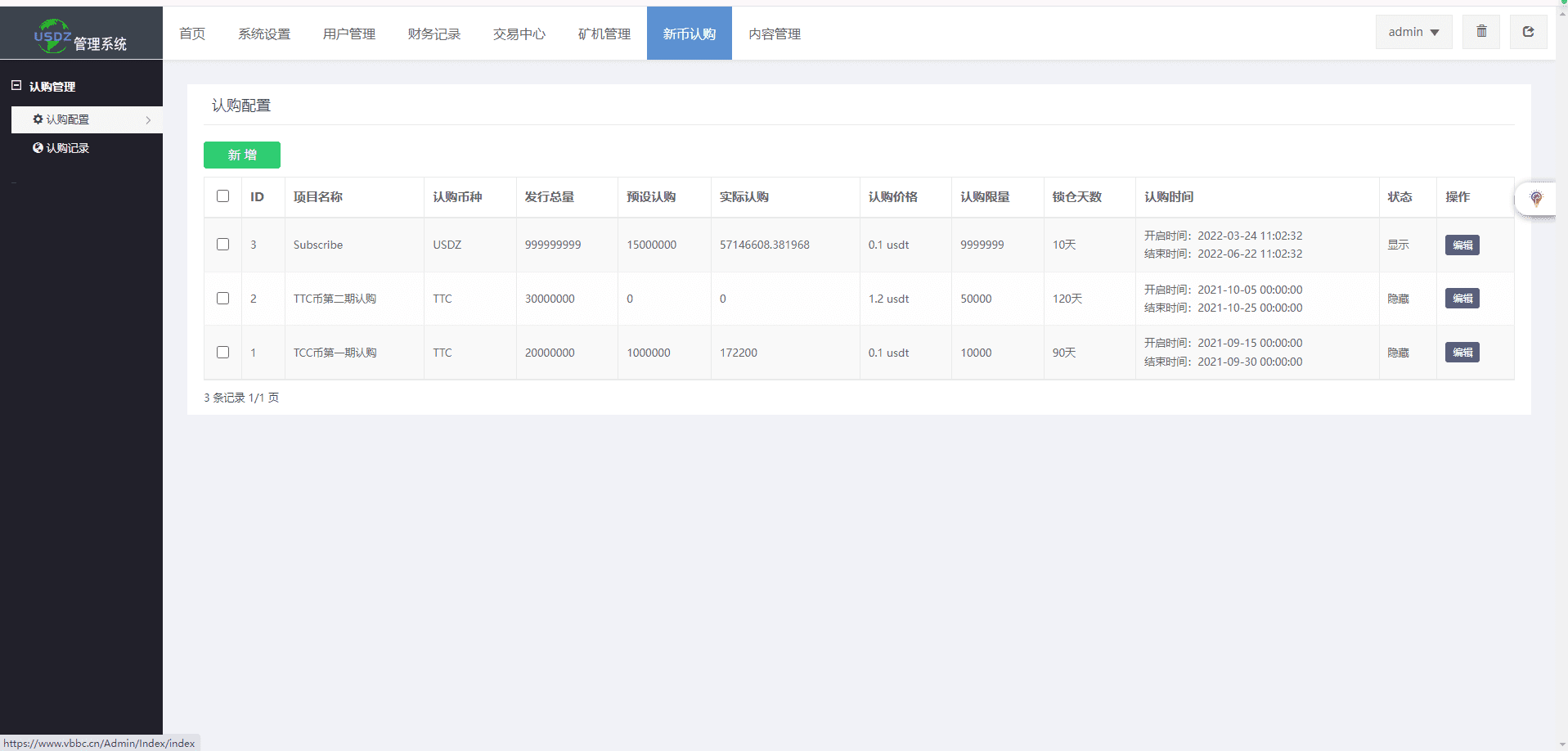
Task: Collapse the 认购管理 sidebar section
Action: [x=16, y=86]
